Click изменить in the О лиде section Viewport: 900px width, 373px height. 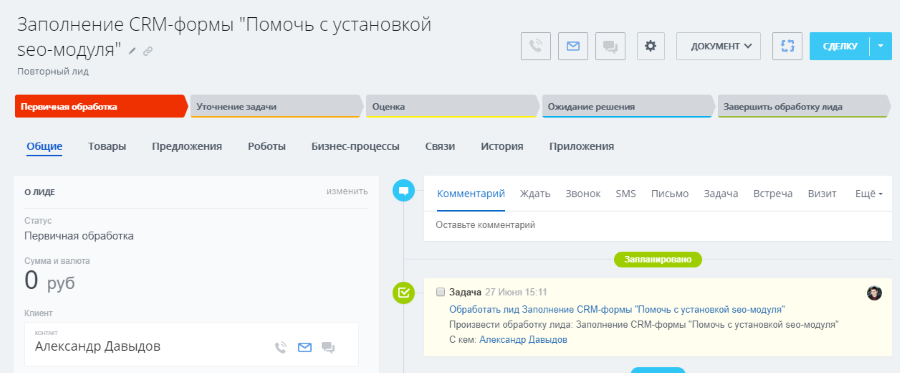(x=347, y=191)
